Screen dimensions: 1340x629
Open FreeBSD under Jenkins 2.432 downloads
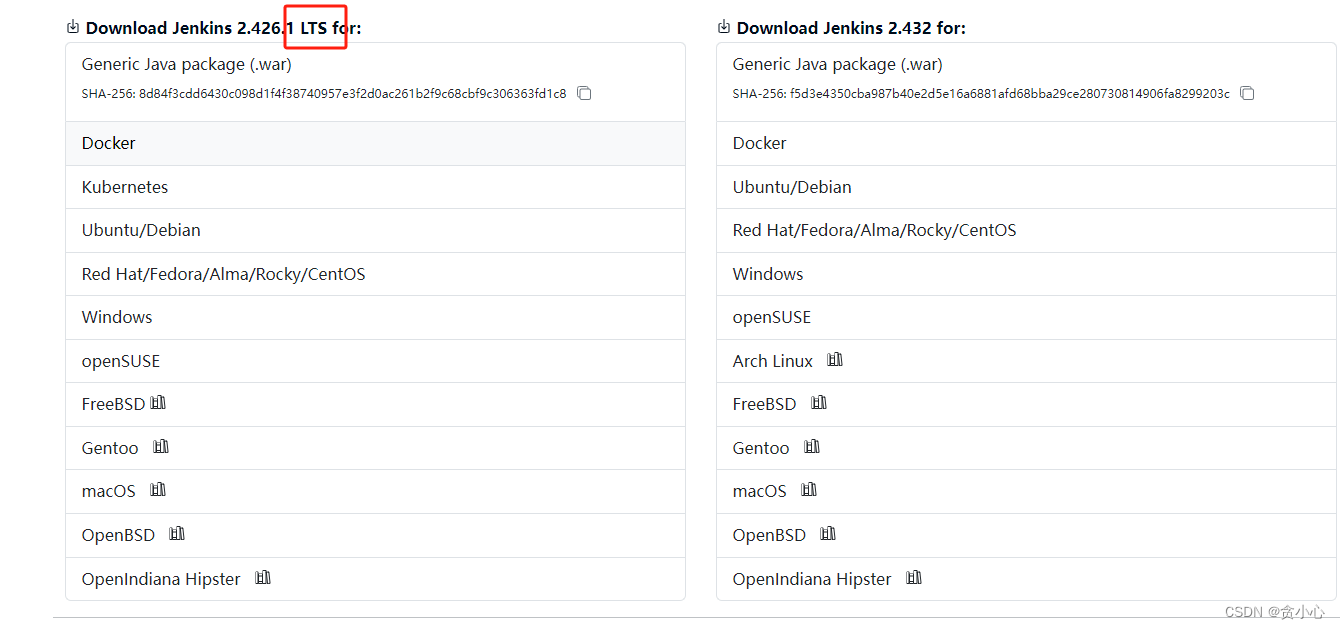tap(1026, 404)
